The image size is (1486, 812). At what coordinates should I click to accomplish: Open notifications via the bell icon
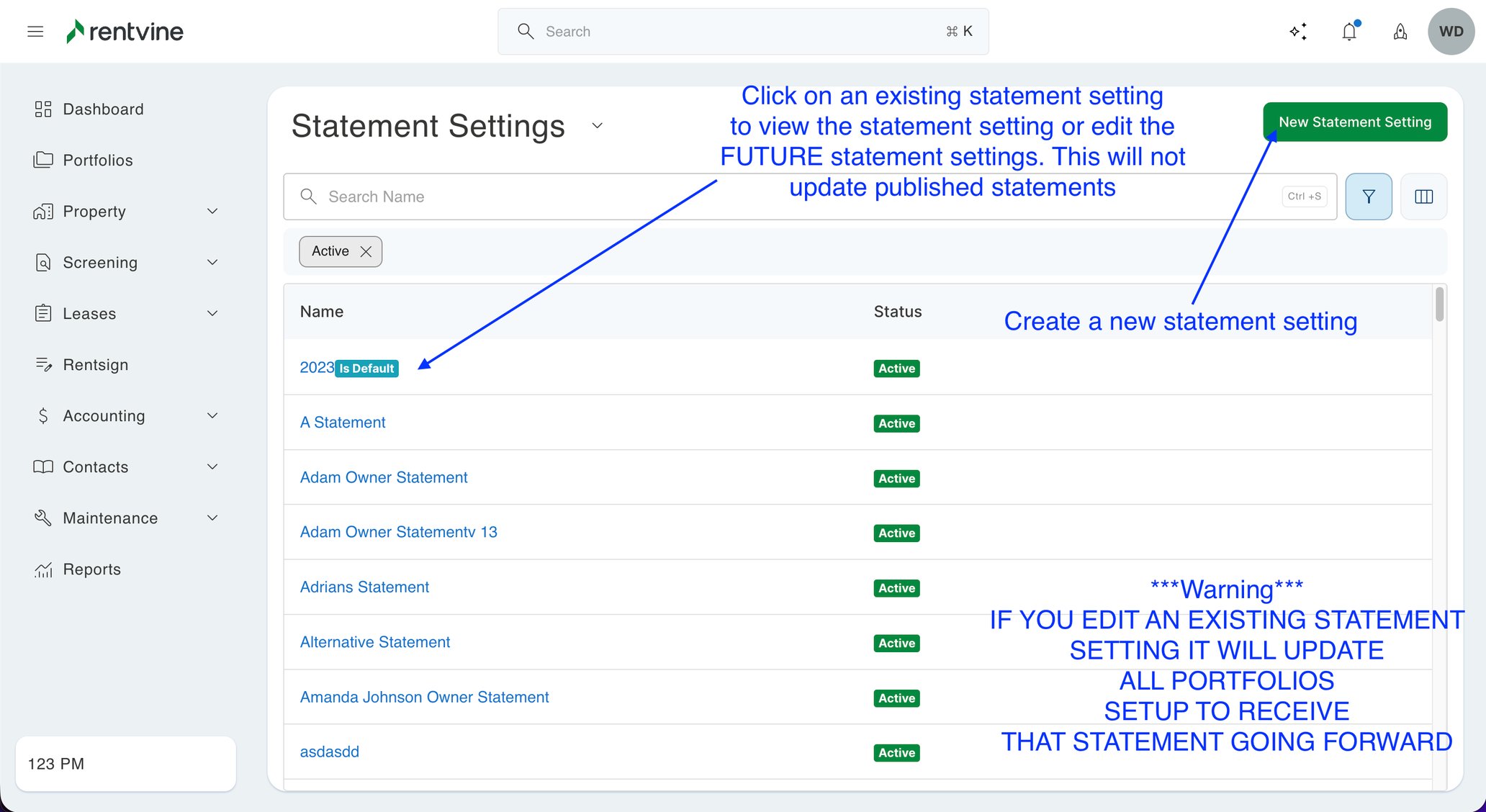(x=1349, y=31)
